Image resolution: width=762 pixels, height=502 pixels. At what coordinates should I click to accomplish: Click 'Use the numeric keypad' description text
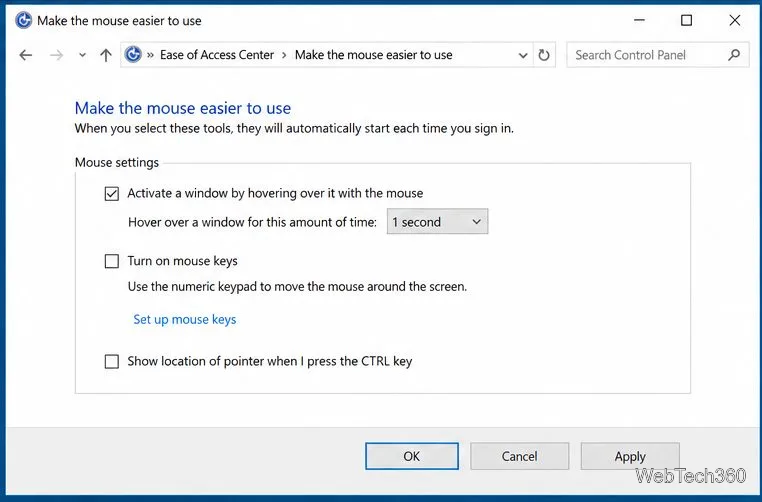click(x=297, y=286)
